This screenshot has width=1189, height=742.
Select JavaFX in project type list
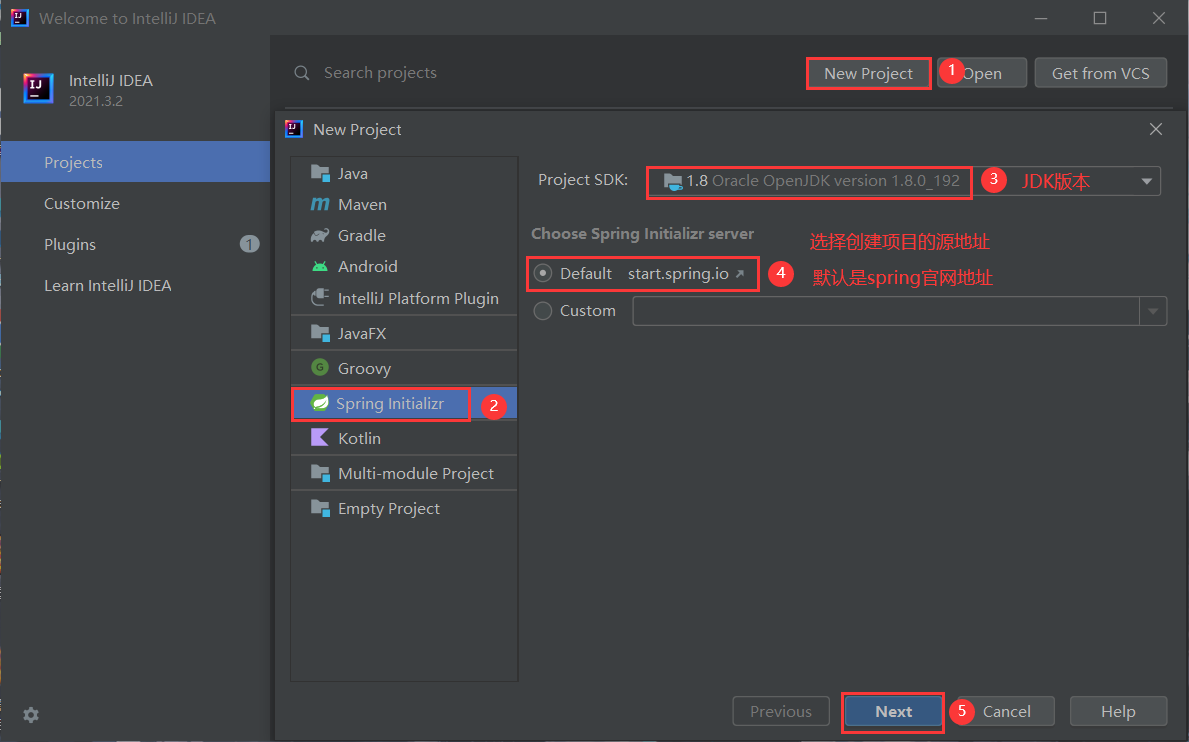(x=404, y=333)
